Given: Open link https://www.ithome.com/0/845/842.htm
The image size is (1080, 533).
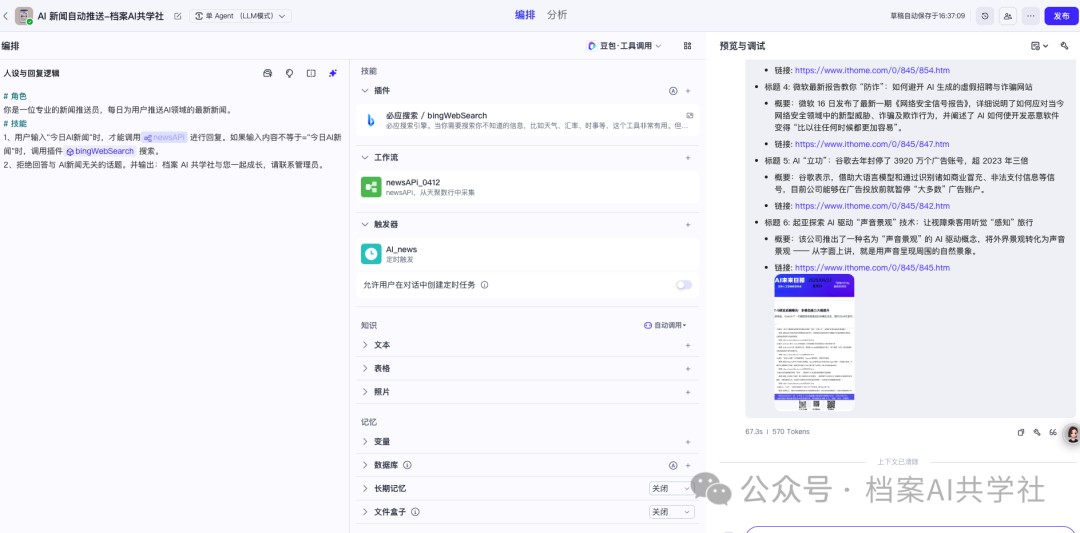Looking at the screenshot, I should [872, 206].
